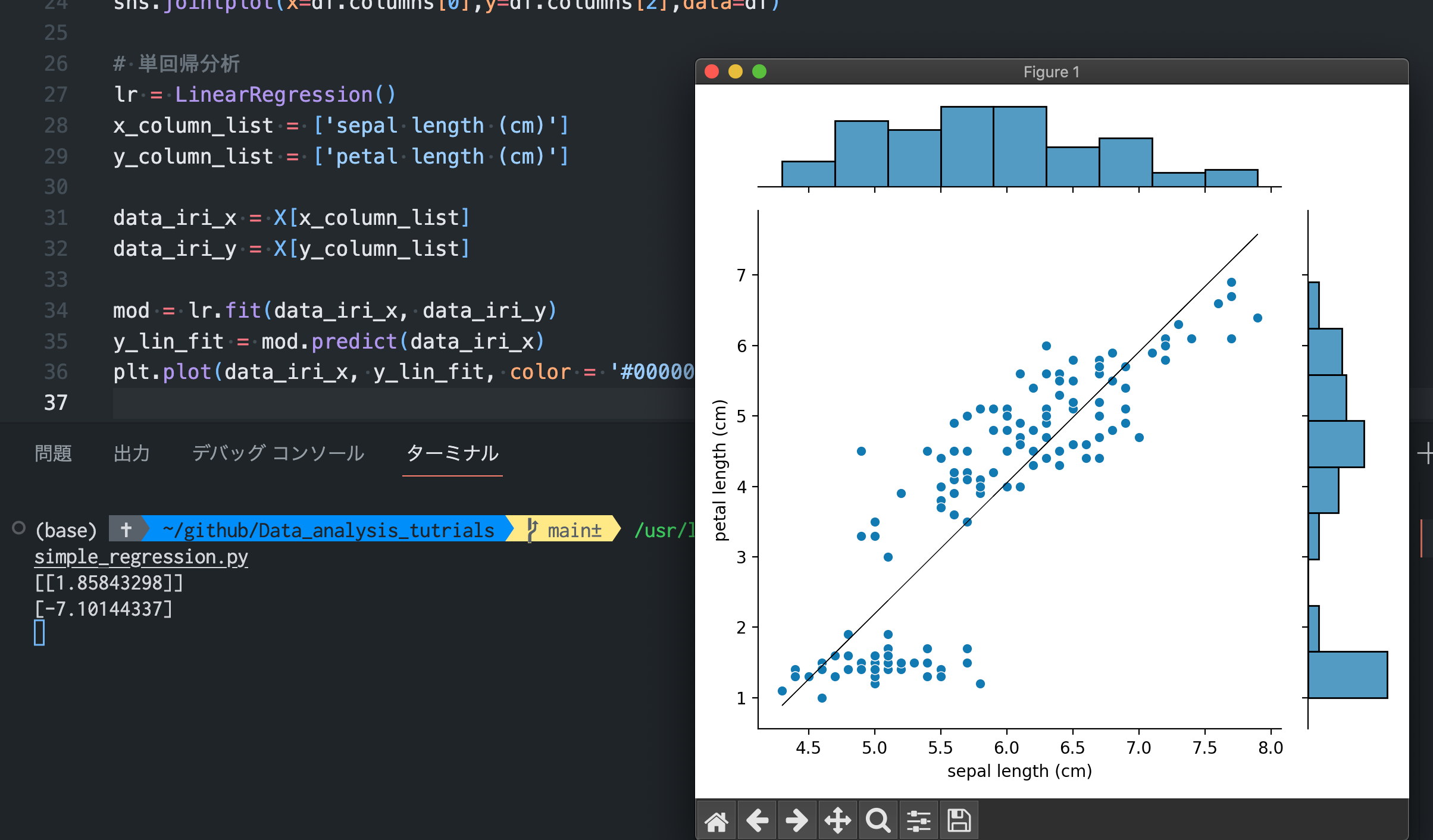Click line number 37 in the editor
The height and width of the screenshot is (840, 1433).
(55, 403)
